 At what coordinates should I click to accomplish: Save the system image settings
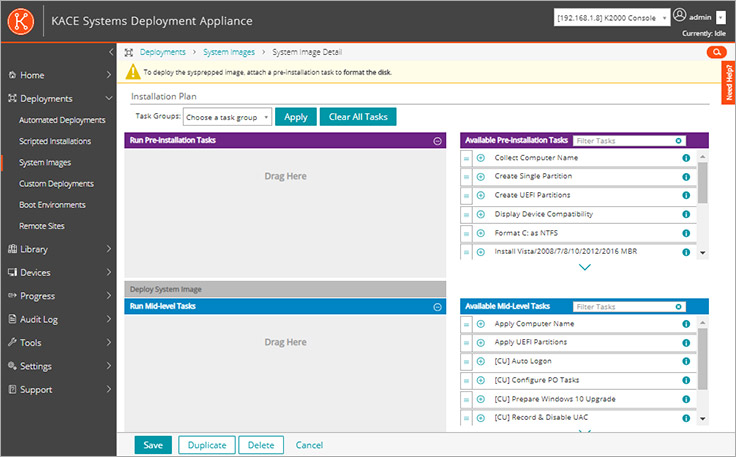(153, 445)
